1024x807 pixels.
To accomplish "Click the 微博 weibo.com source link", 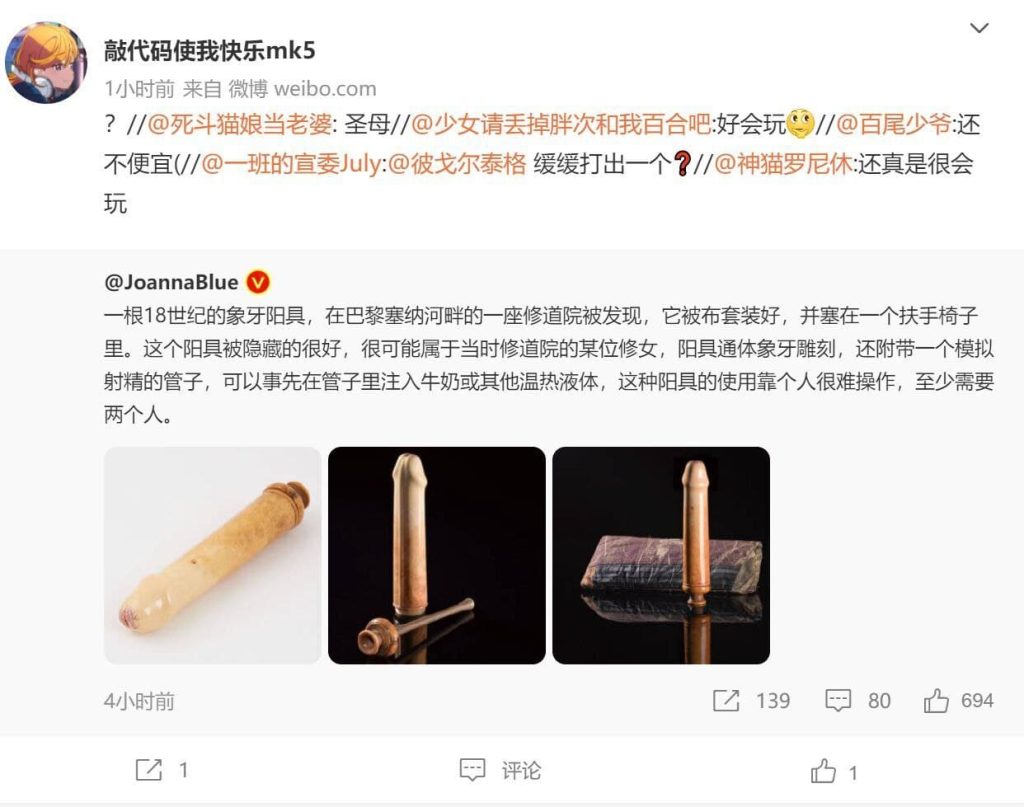I will coord(302,88).
